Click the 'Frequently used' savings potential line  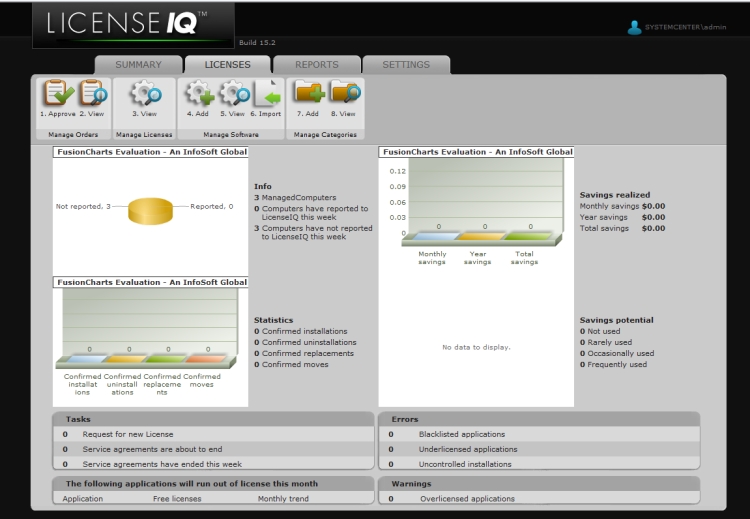pos(613,364)
